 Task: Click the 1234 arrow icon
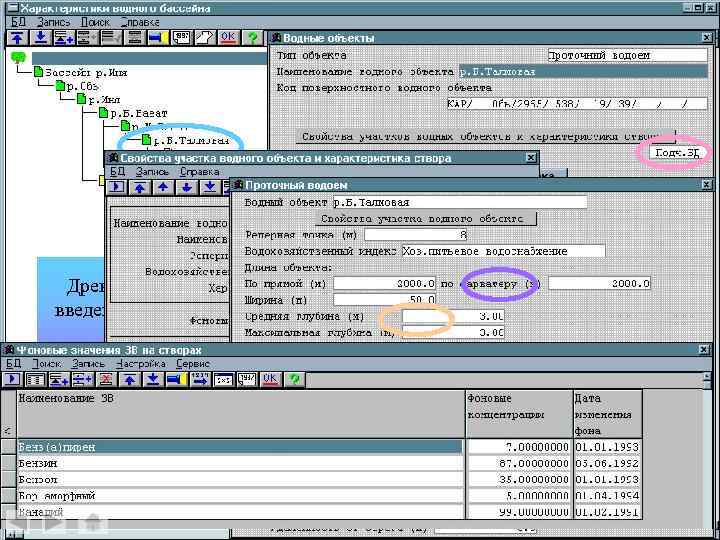coord(200,380)
